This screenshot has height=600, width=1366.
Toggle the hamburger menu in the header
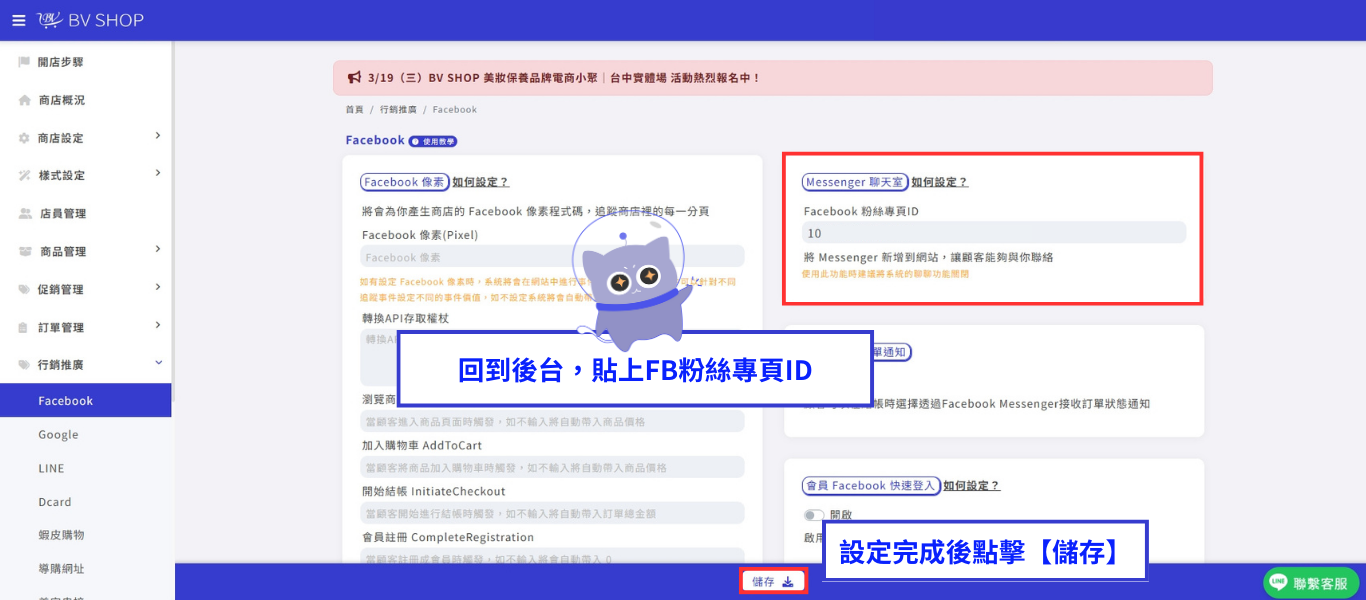click(19, 20)
